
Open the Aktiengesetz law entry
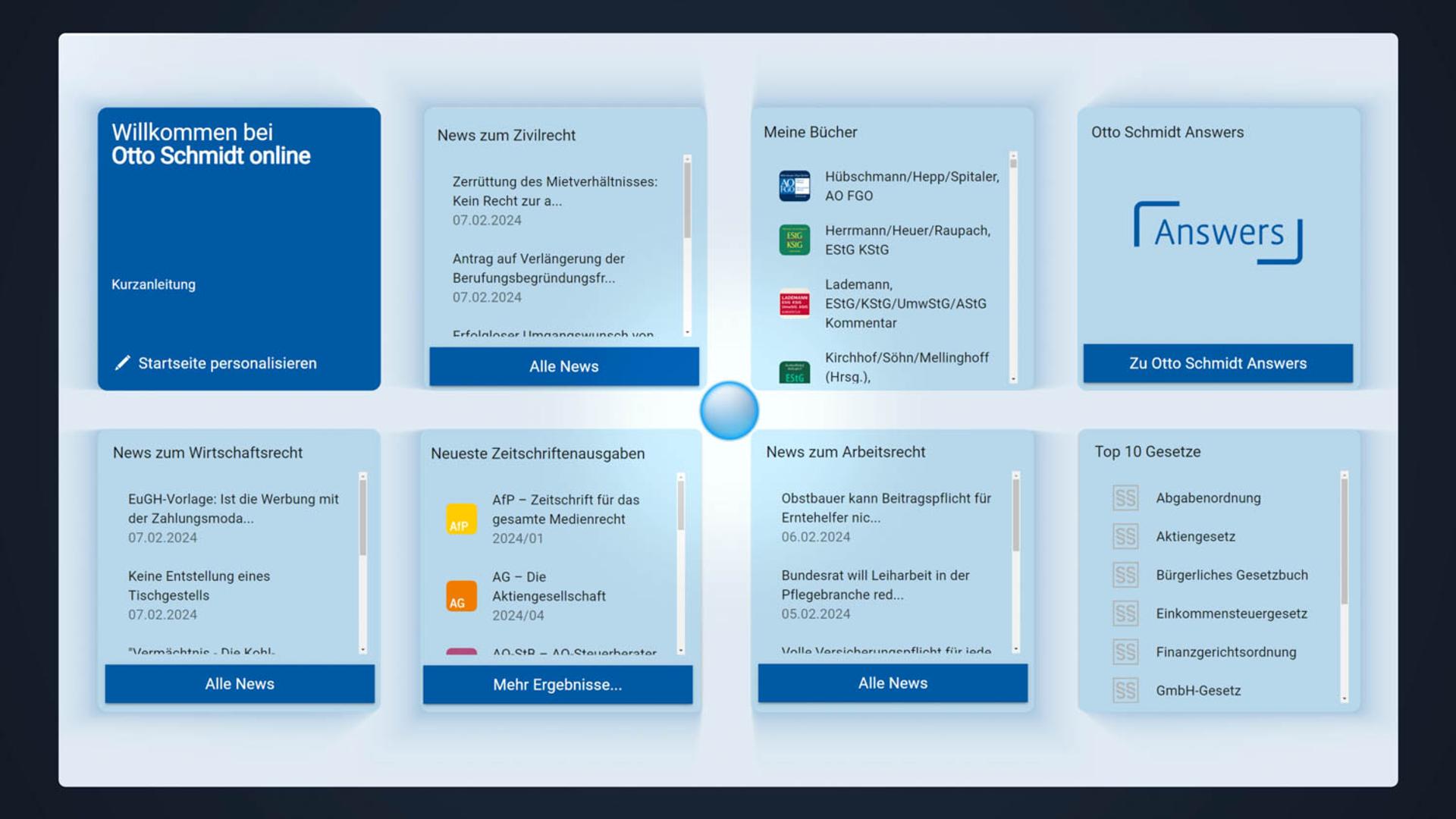(x=1196, y=537)
